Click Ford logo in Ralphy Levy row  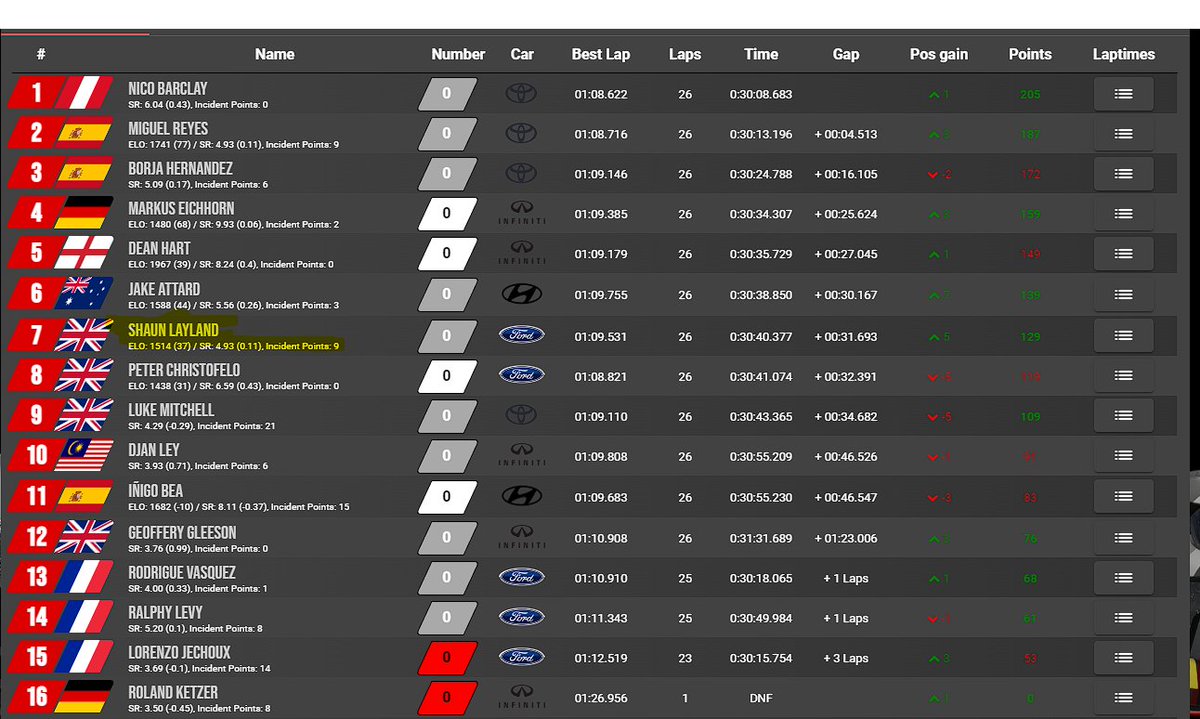point(521,617)
